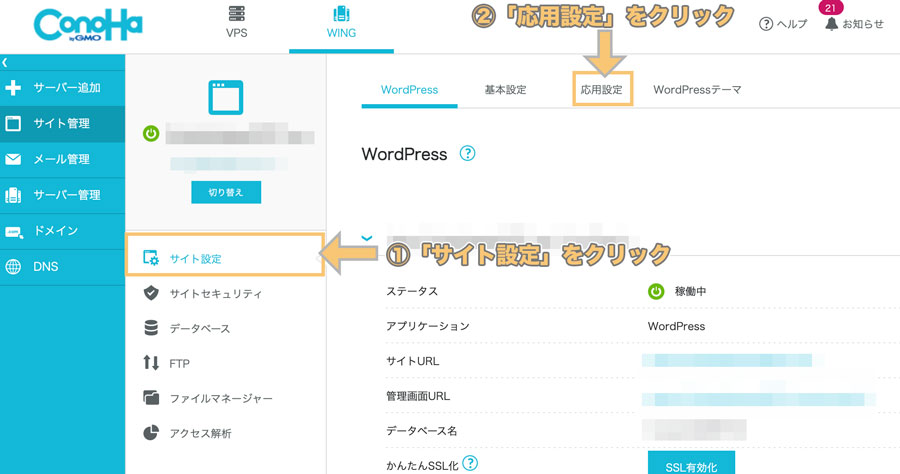Collapse the site details chevron

tap(367, 238)
